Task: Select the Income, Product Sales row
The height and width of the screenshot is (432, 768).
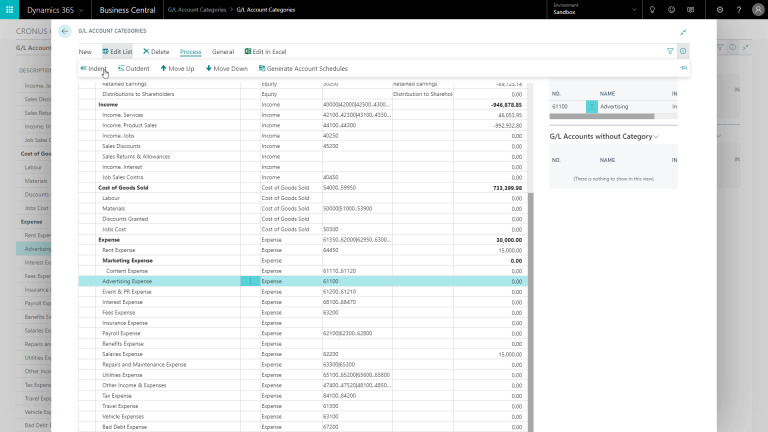Action: (x=303, y=125)
